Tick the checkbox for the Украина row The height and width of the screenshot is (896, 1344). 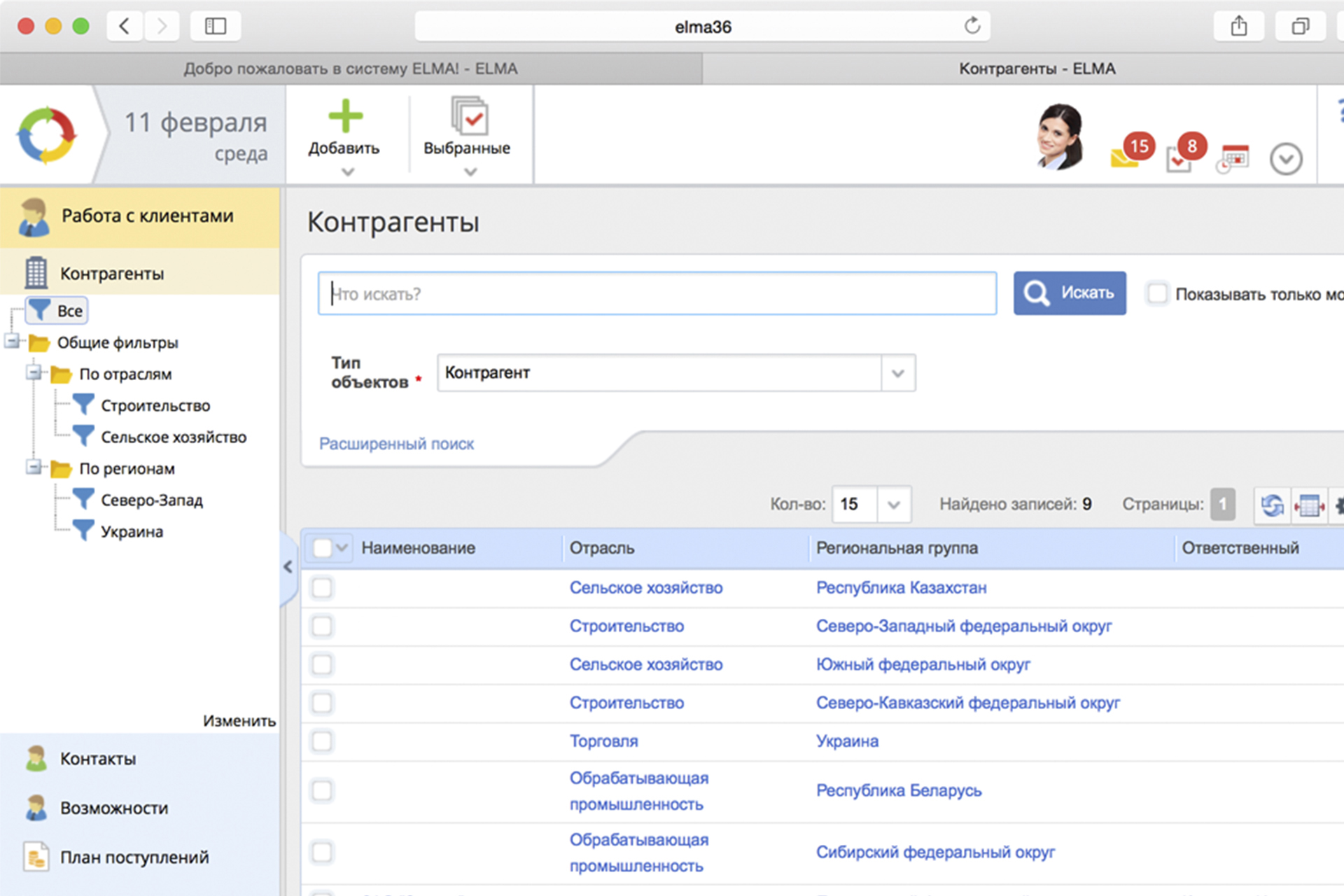point(323,741)
